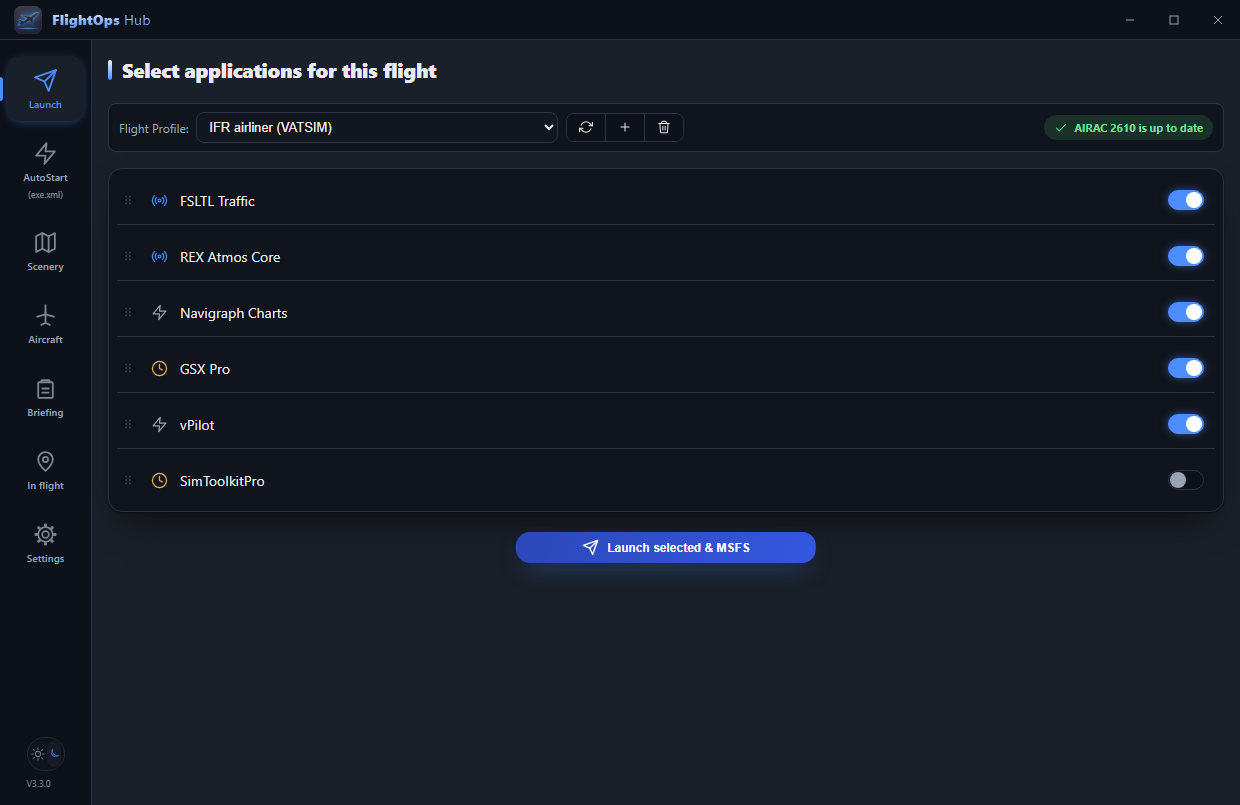Click FSLTL Traffic broadcast icon
The image size is (1240, 805).
pos(159,201)
